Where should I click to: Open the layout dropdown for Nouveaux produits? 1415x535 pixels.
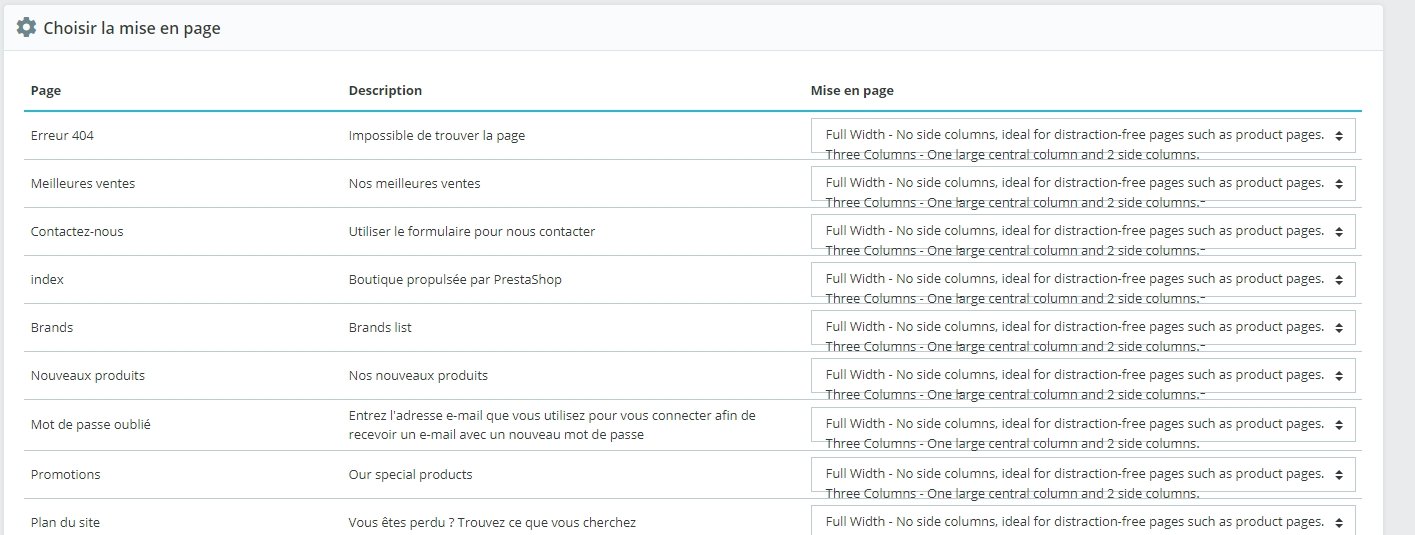1083,375
